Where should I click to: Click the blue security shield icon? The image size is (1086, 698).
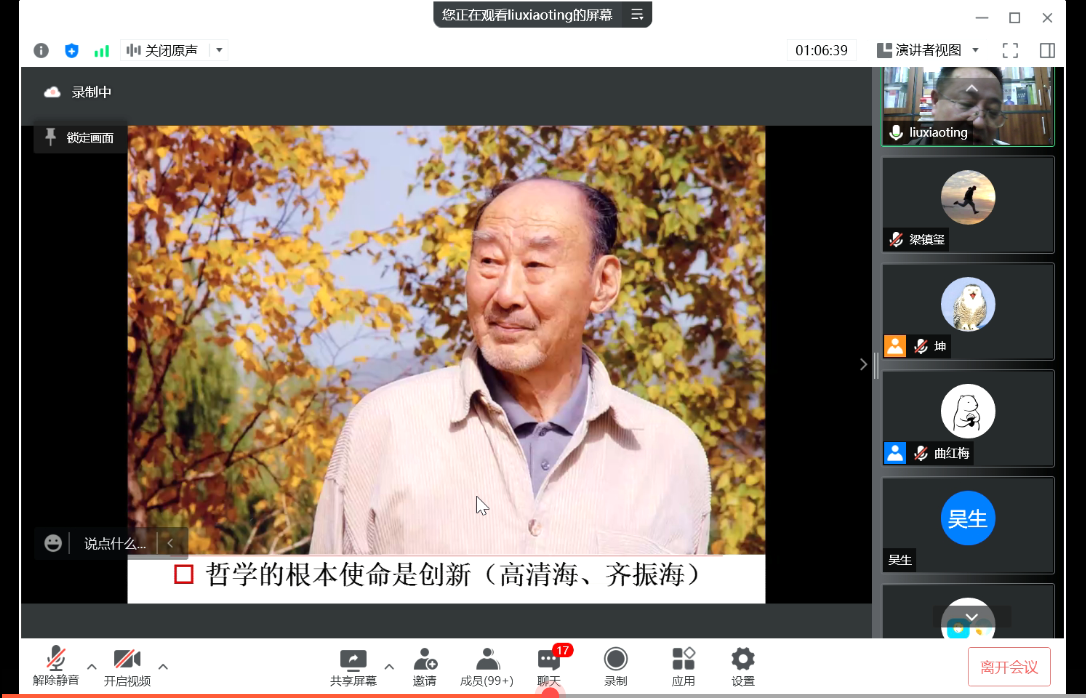pyautogui.click(x=71, y=50)
